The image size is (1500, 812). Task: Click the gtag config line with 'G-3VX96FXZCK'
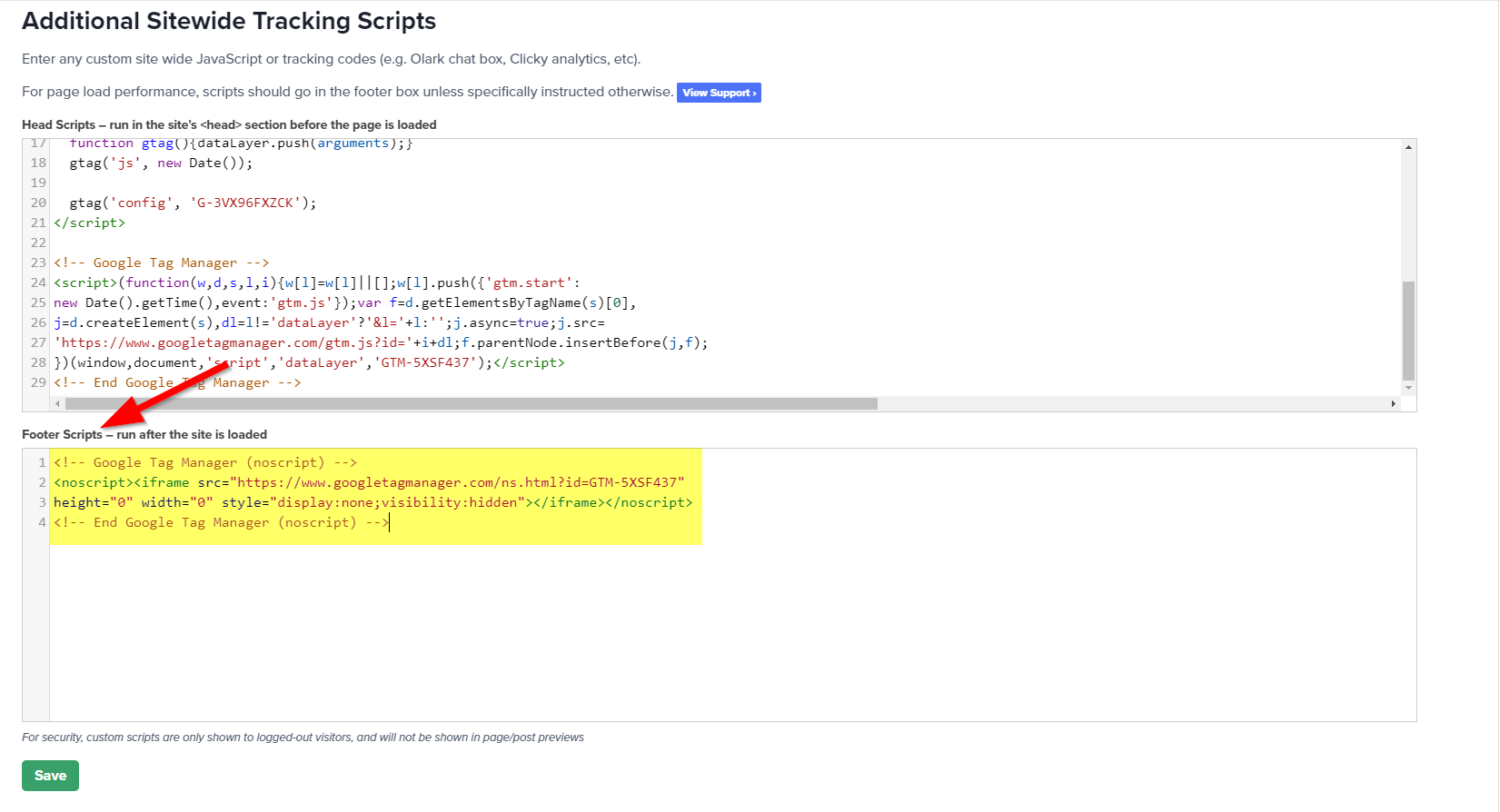[194, 203]
